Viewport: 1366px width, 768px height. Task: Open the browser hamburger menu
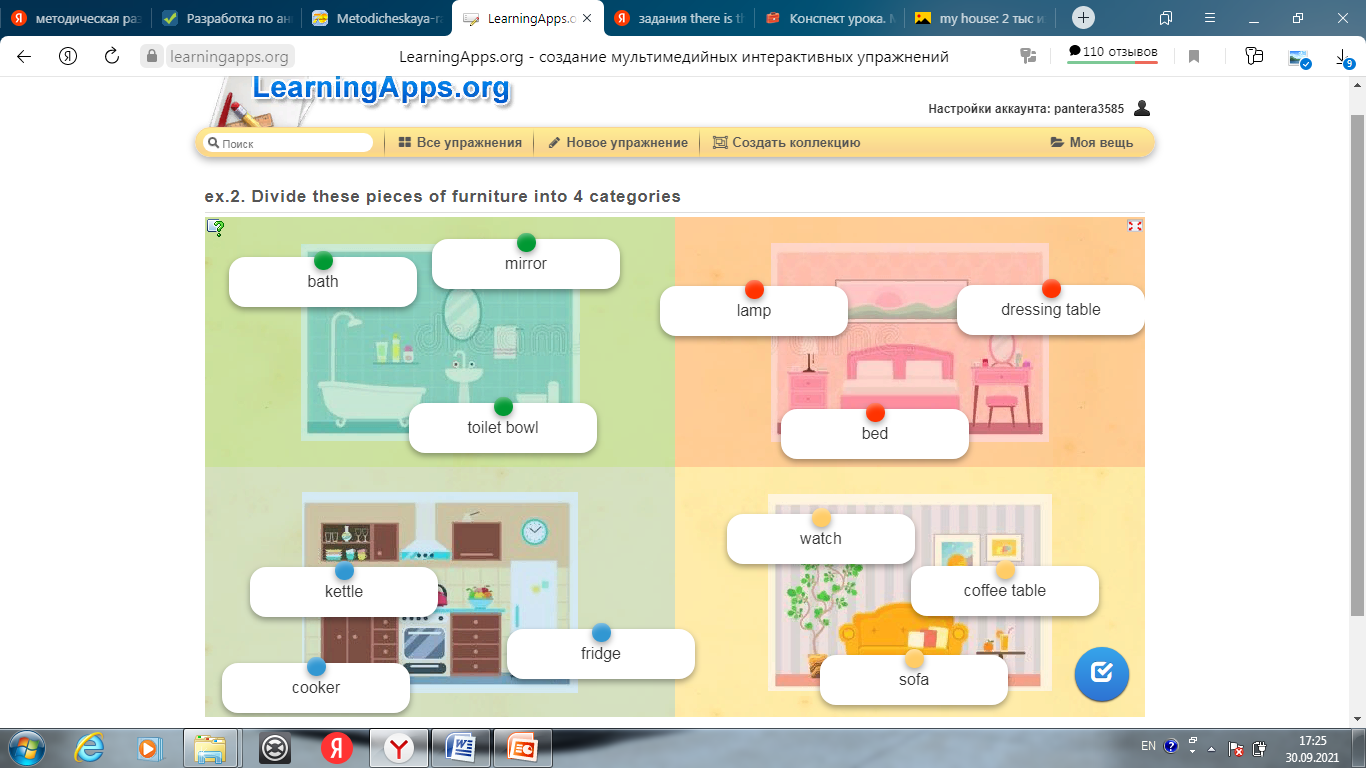(x=1210, y=18)
